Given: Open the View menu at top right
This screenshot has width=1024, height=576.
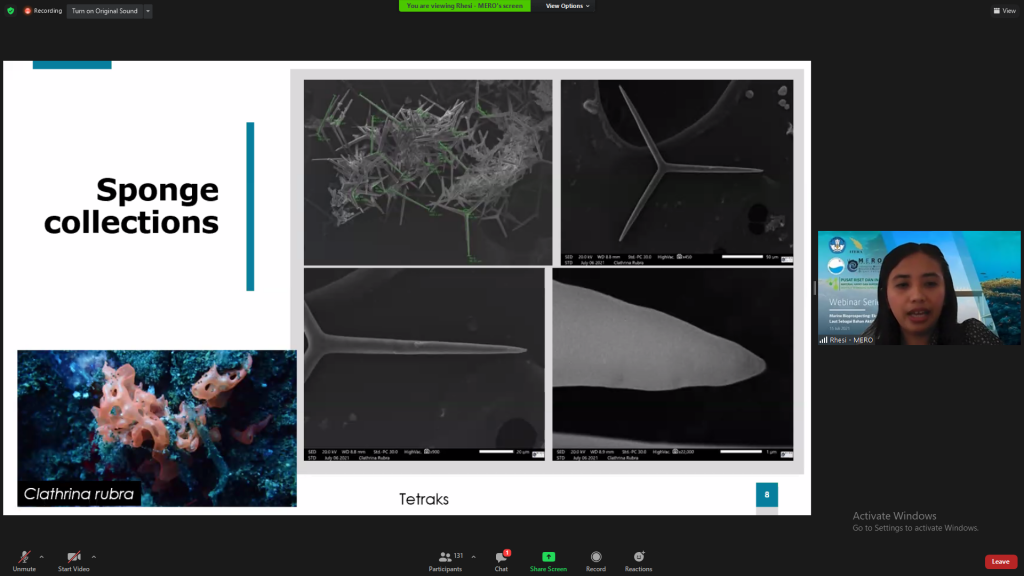Looking at the screenshot, I should coord(1004,10).
